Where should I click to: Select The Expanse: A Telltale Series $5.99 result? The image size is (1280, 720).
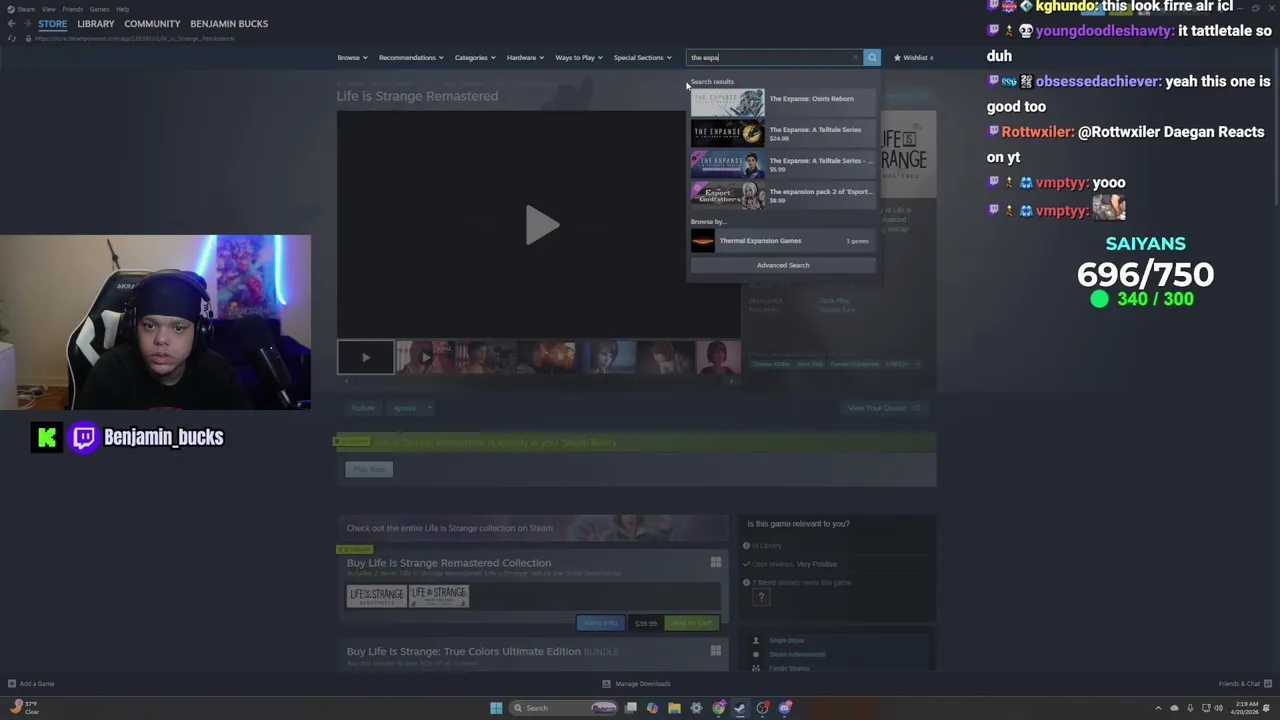click(783, 164)
